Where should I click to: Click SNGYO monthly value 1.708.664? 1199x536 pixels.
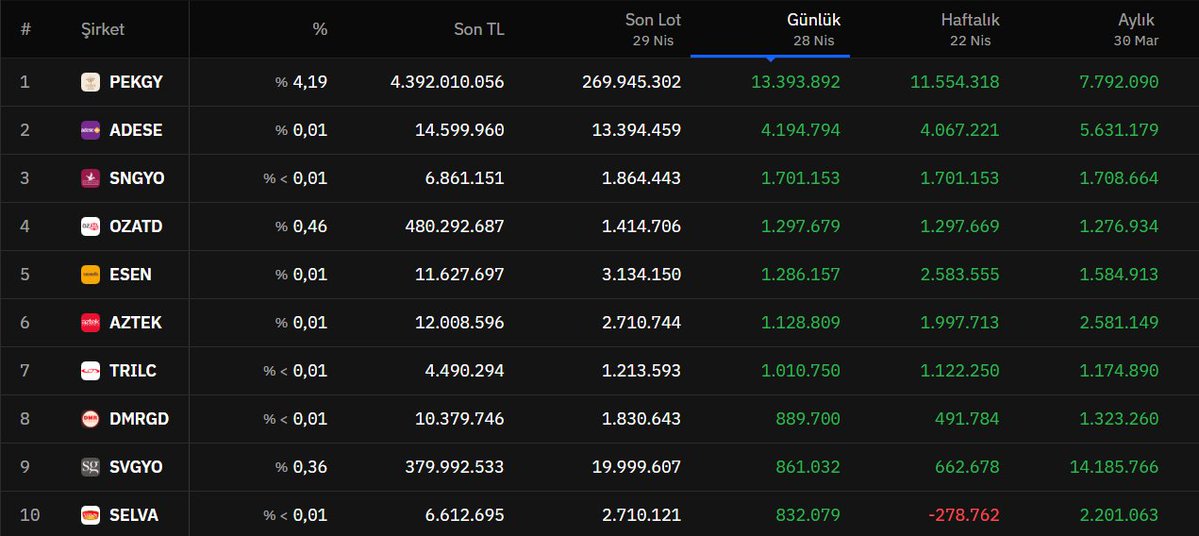[1119, 178]
